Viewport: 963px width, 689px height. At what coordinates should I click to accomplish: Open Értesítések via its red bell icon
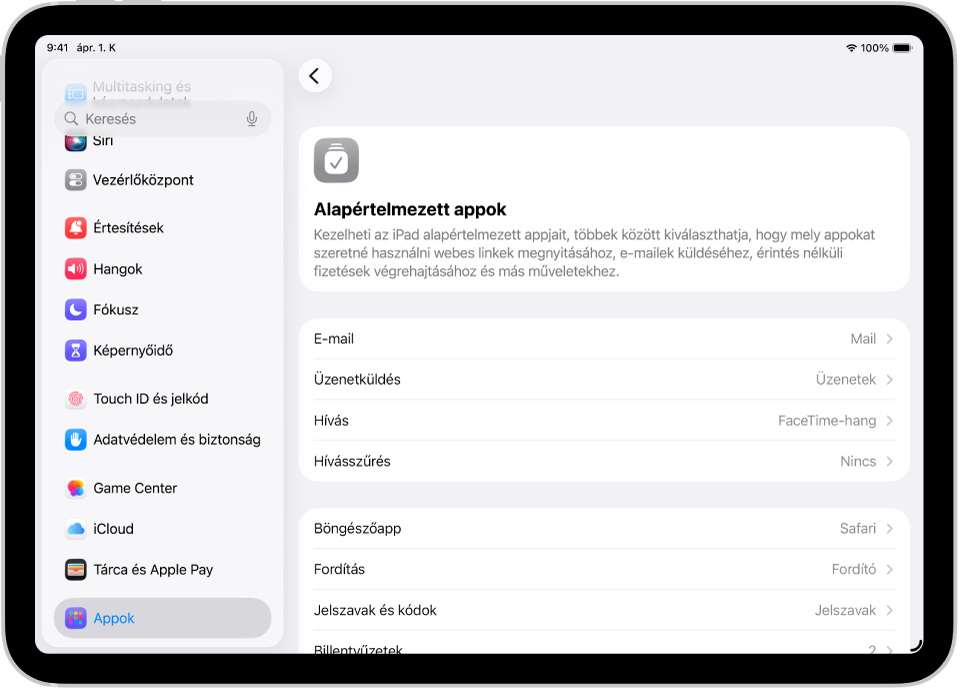(x=77, y=227)
